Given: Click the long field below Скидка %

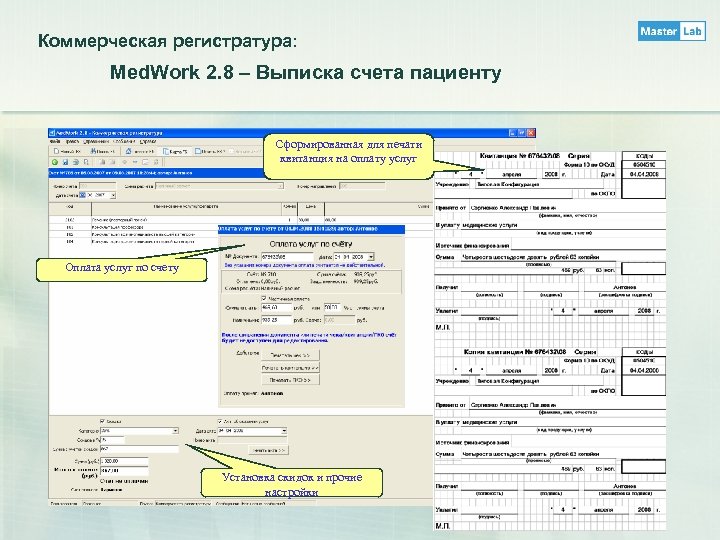Looking at the screenshot, I should tap(139, 449).
